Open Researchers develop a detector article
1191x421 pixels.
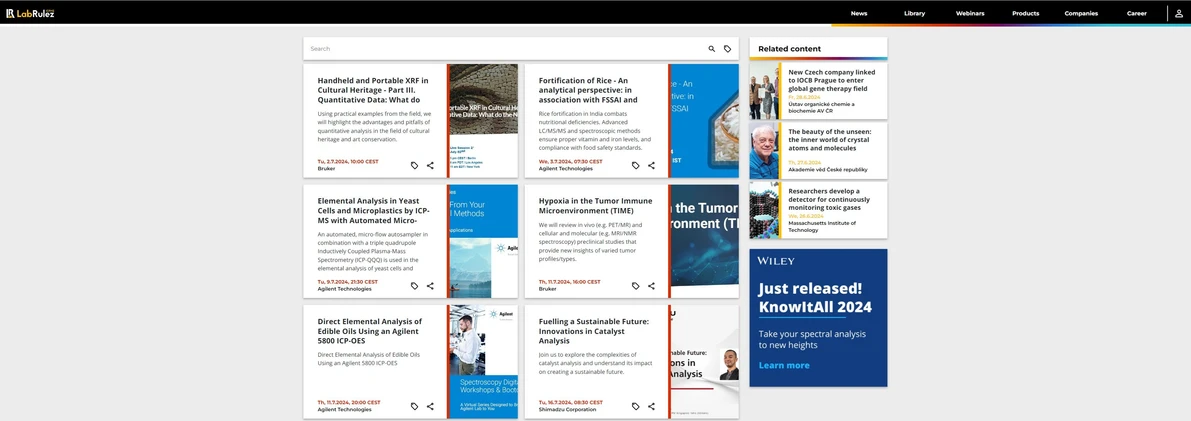click(829, 199)
